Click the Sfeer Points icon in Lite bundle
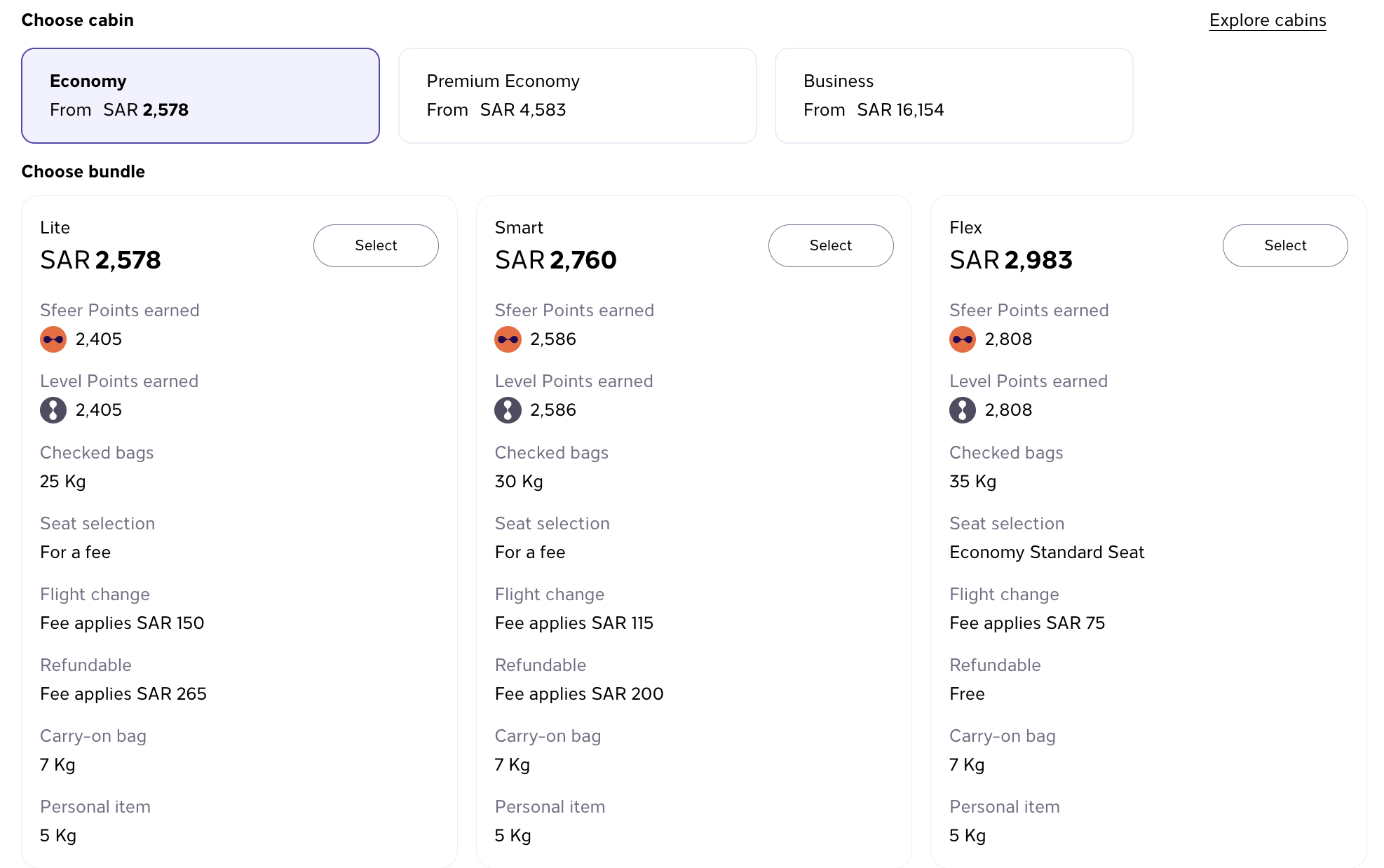 (53, 339)
